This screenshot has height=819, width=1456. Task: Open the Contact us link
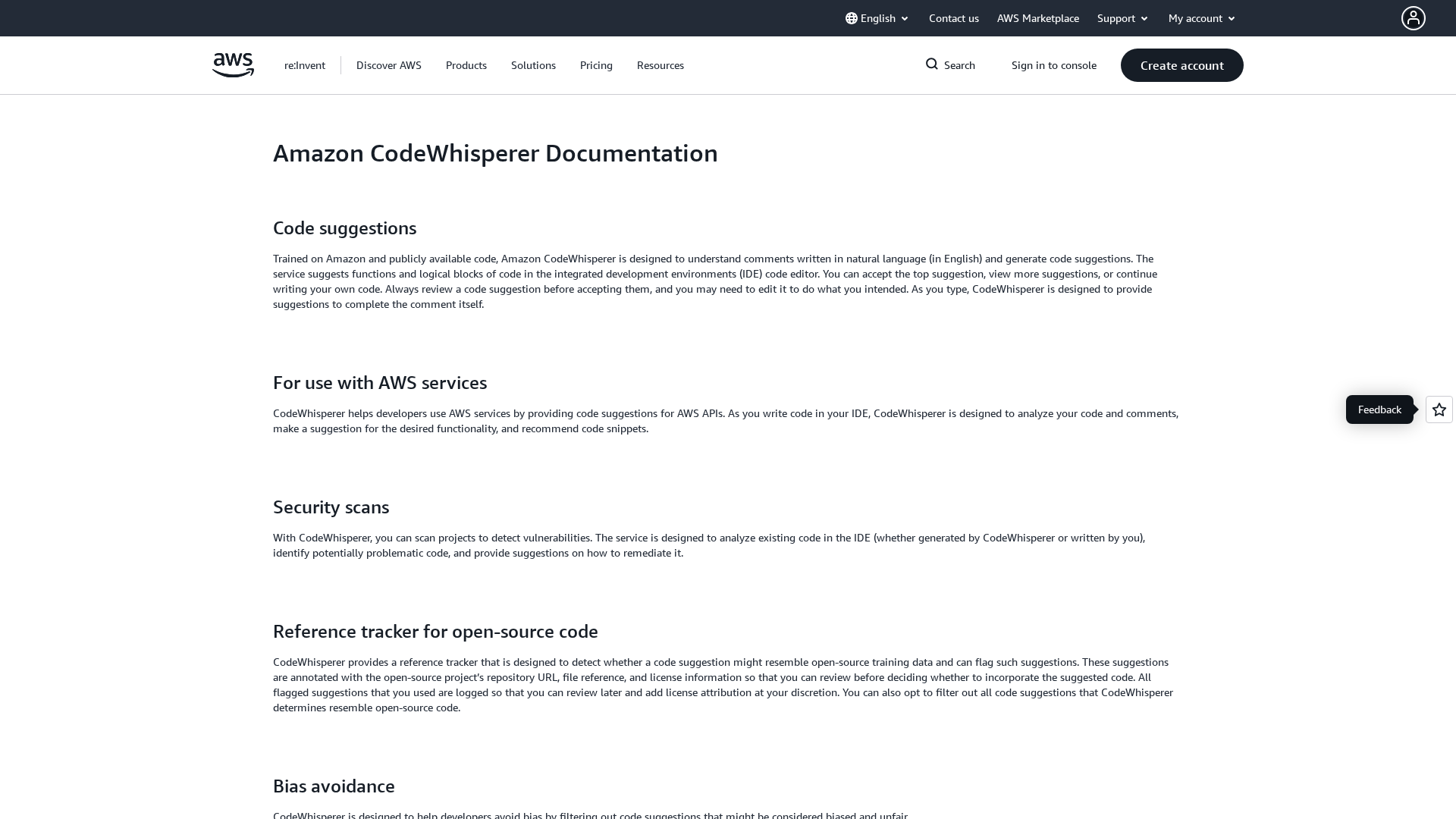coord(953,18)
